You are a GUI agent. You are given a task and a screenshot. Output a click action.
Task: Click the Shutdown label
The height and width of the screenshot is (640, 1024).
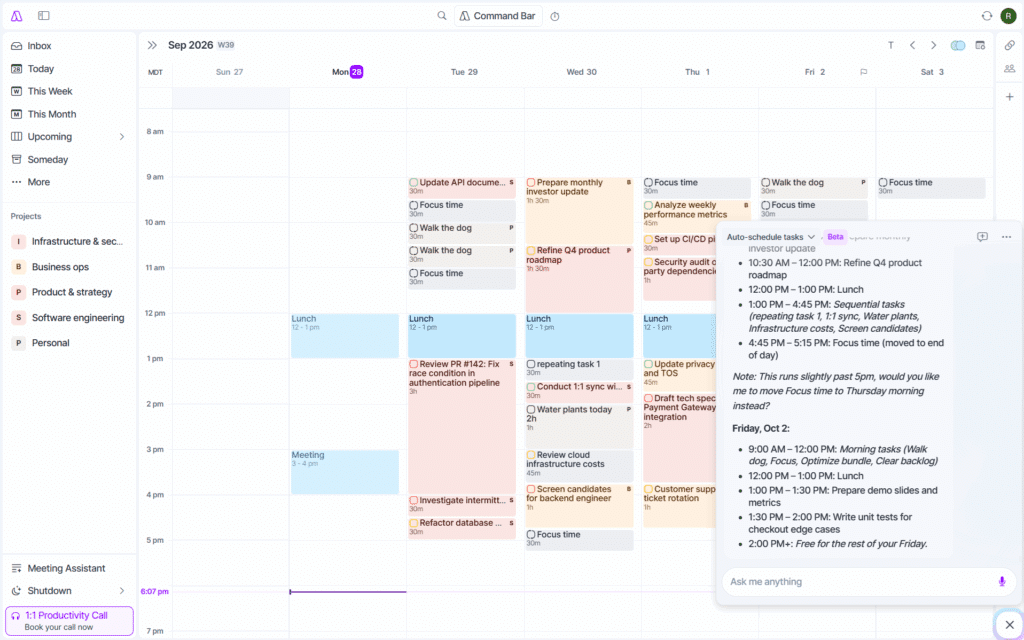[x=50, y=591]
